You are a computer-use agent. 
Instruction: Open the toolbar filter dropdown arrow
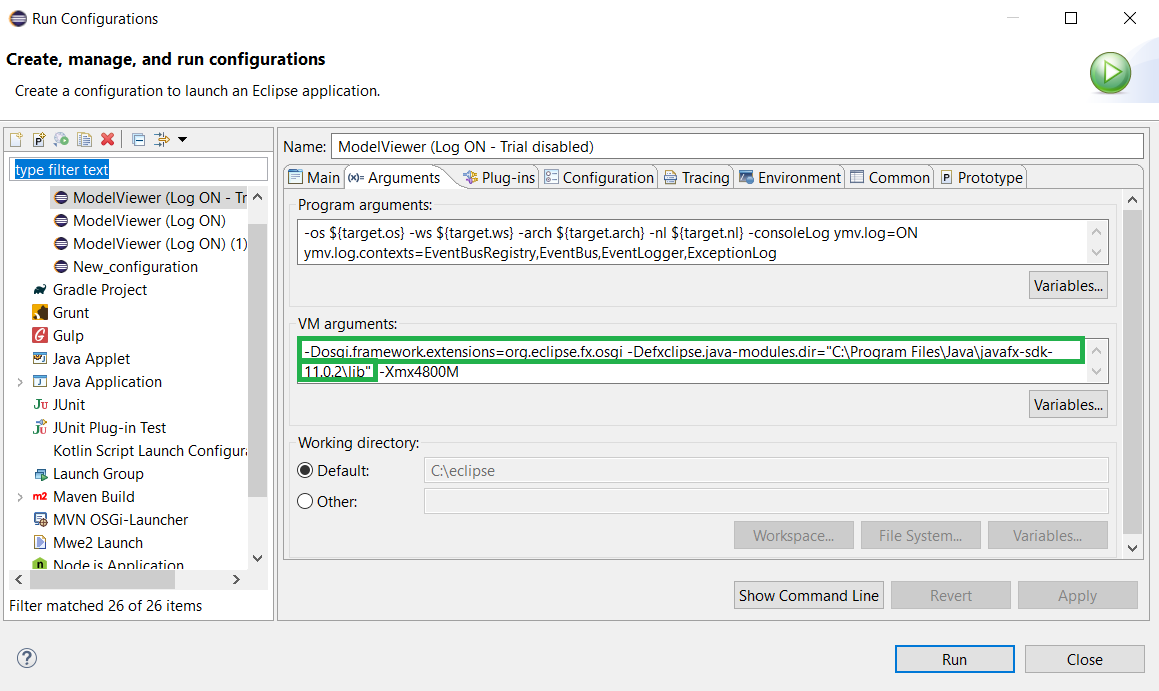(183, 139)
